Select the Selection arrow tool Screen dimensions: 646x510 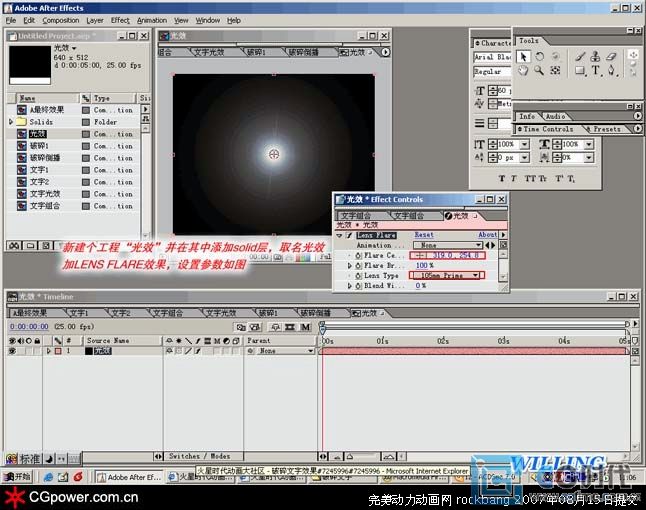pos(523,56)
